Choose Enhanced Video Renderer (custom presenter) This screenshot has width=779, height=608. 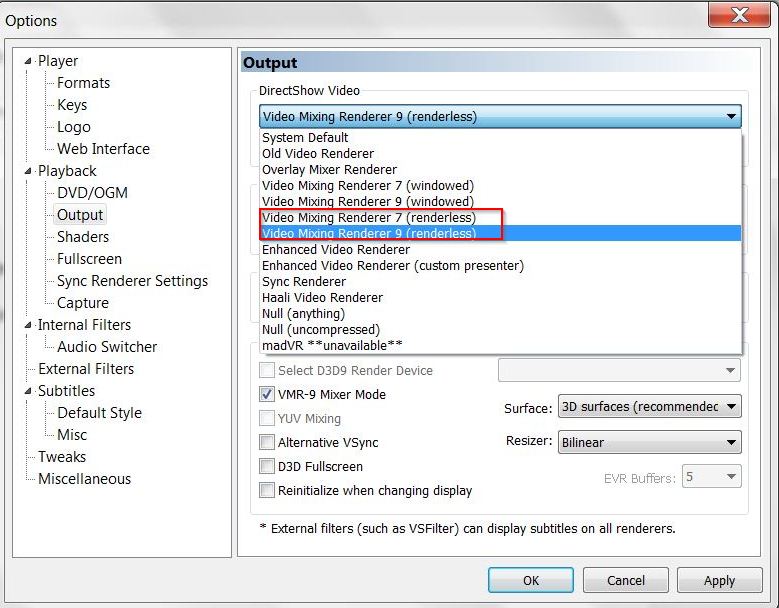coord(500,265)
